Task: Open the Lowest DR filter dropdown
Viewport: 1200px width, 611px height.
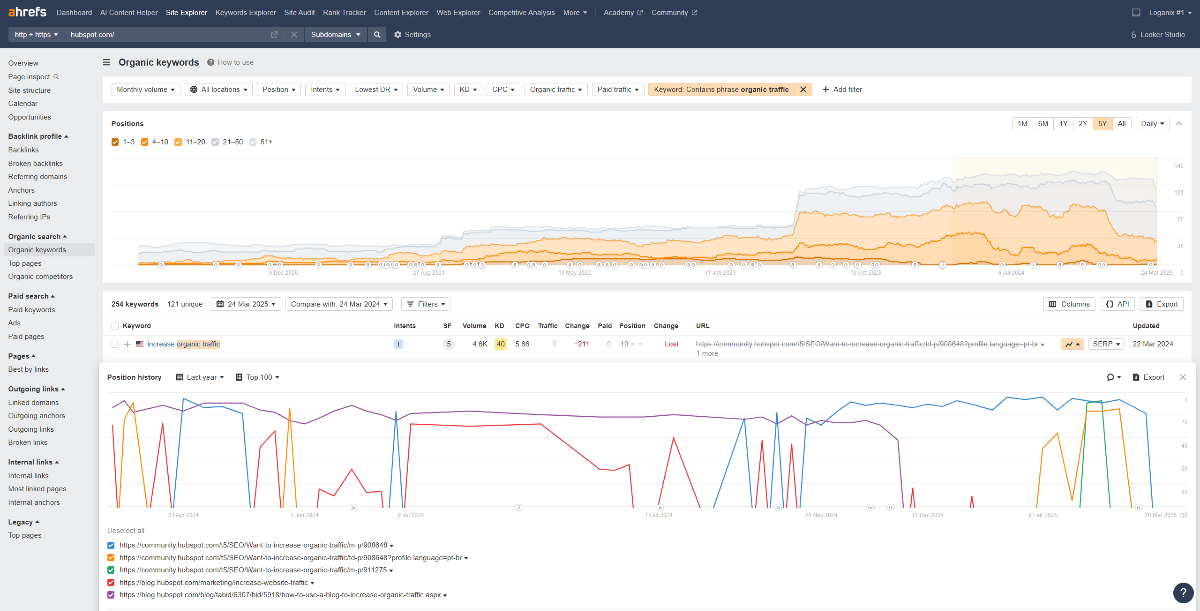Action: (378, 89)
